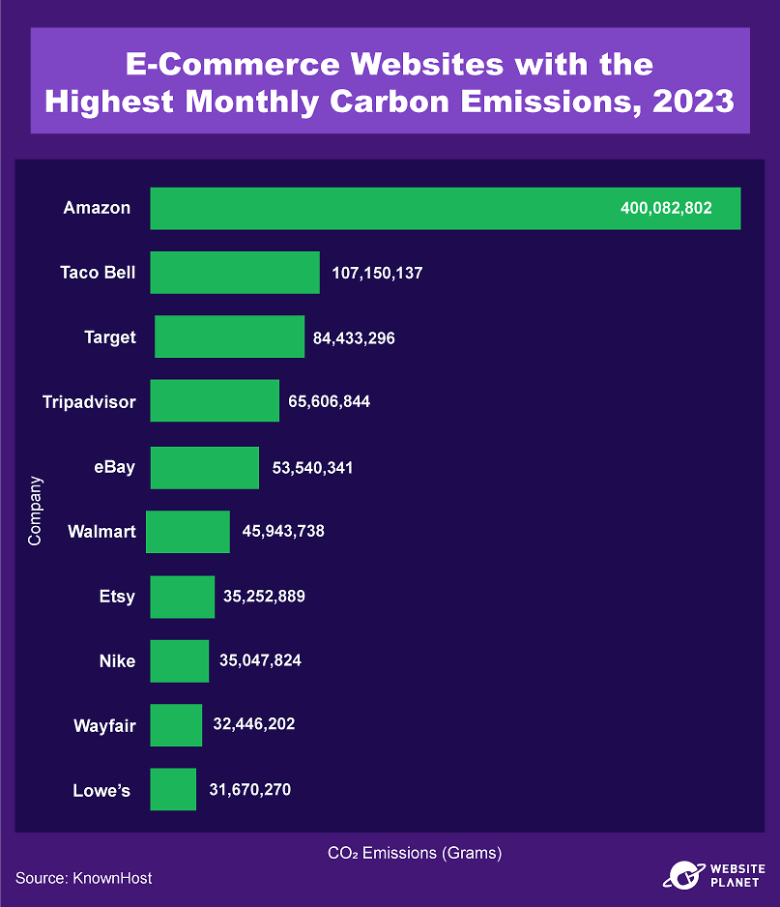Click the Website Planet brand text

737,875
